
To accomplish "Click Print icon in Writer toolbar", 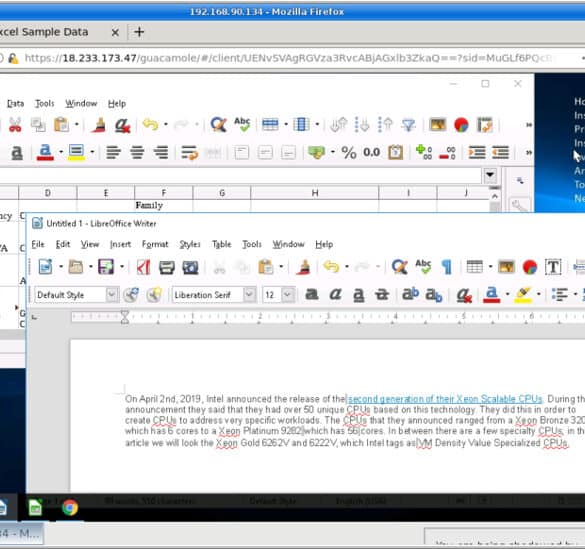I will tap(167, 267).
